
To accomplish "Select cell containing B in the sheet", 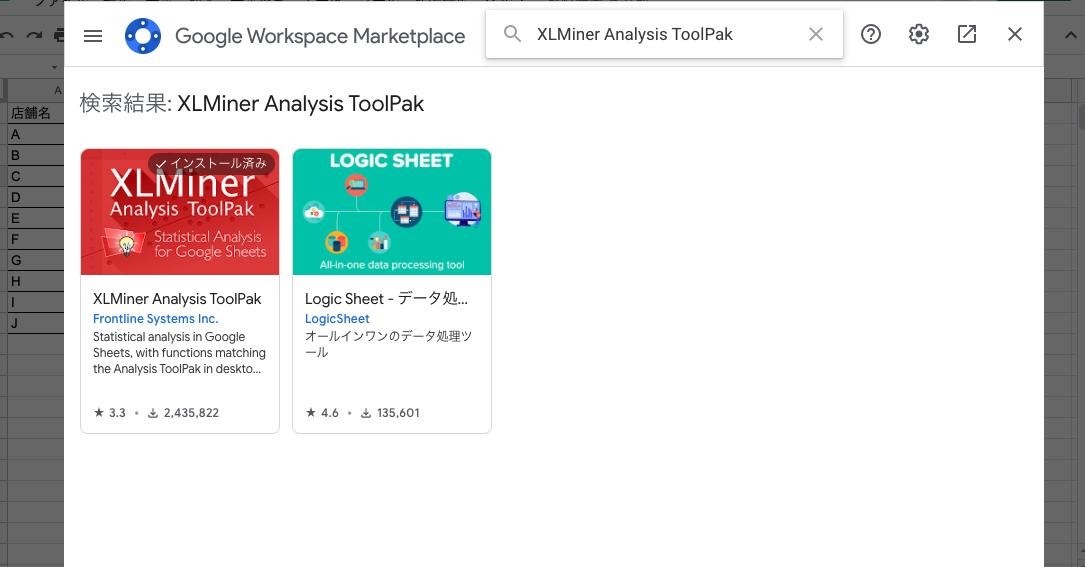I will (35, 155).
